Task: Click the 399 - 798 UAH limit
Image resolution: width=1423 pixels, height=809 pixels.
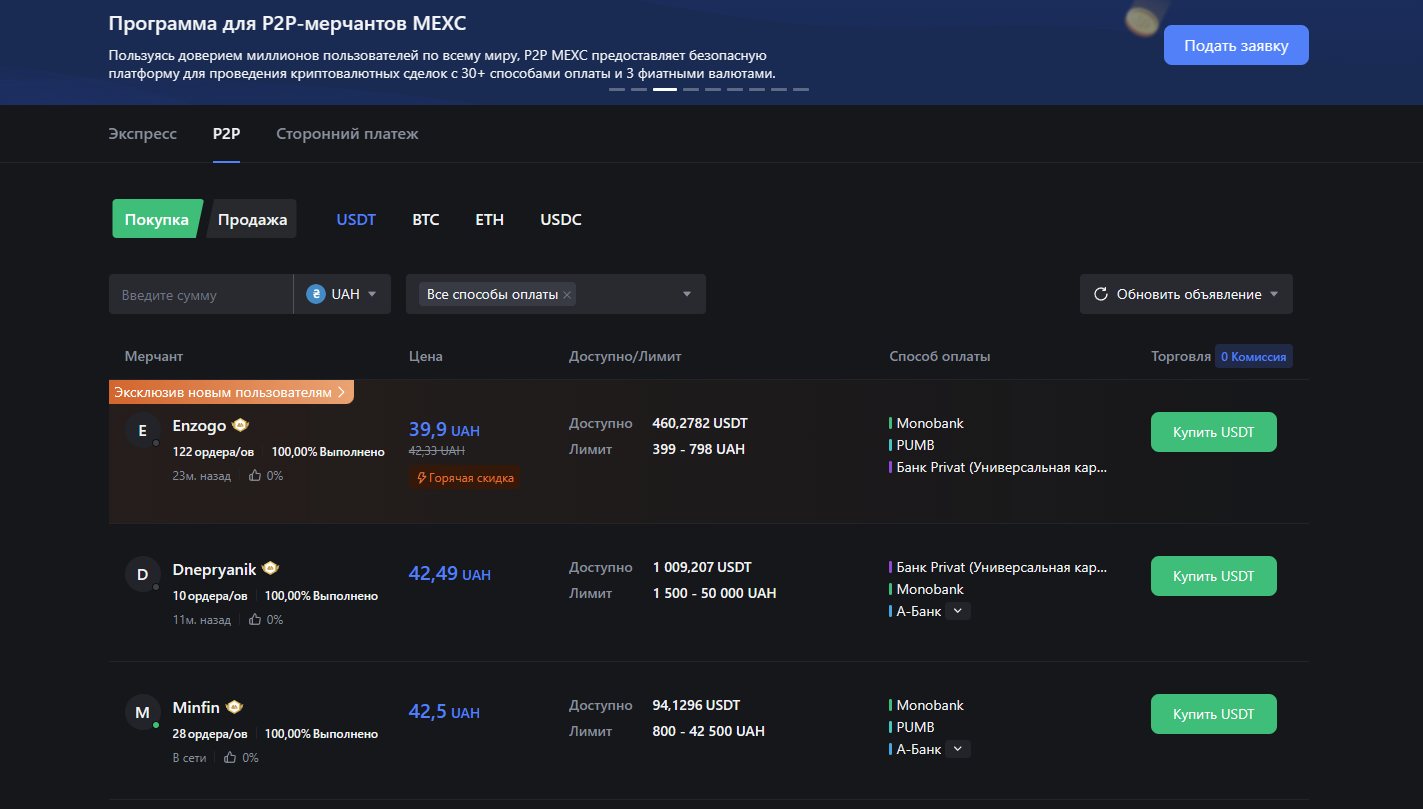Action: pyautogui.click(x=698, y=449)
